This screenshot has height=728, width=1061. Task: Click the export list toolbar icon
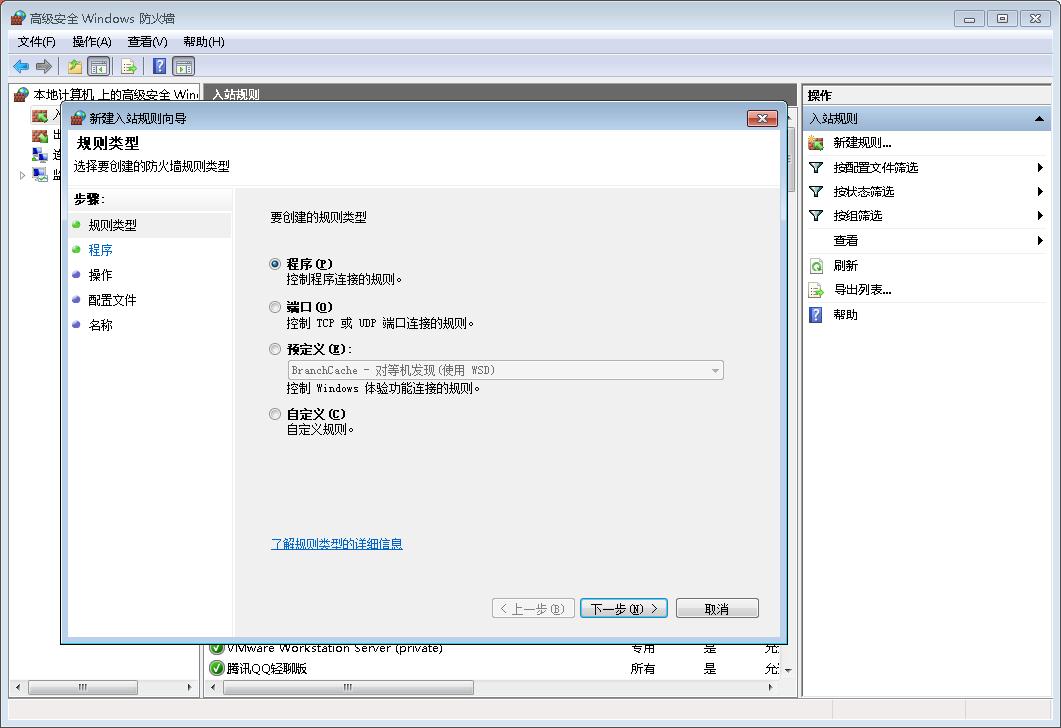(x=127, y=66)
